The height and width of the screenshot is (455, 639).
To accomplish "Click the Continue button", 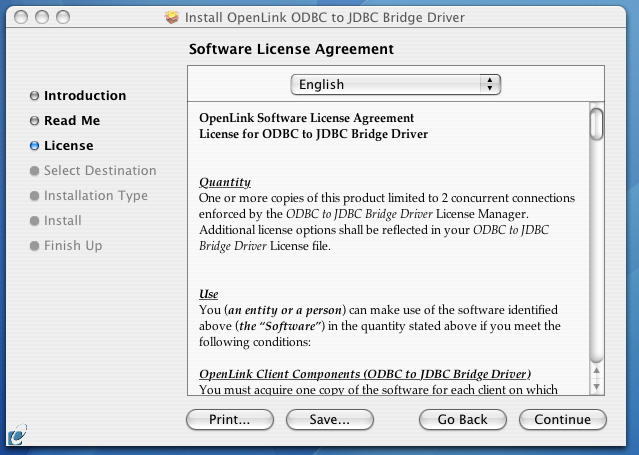I will tap(562, 420).
